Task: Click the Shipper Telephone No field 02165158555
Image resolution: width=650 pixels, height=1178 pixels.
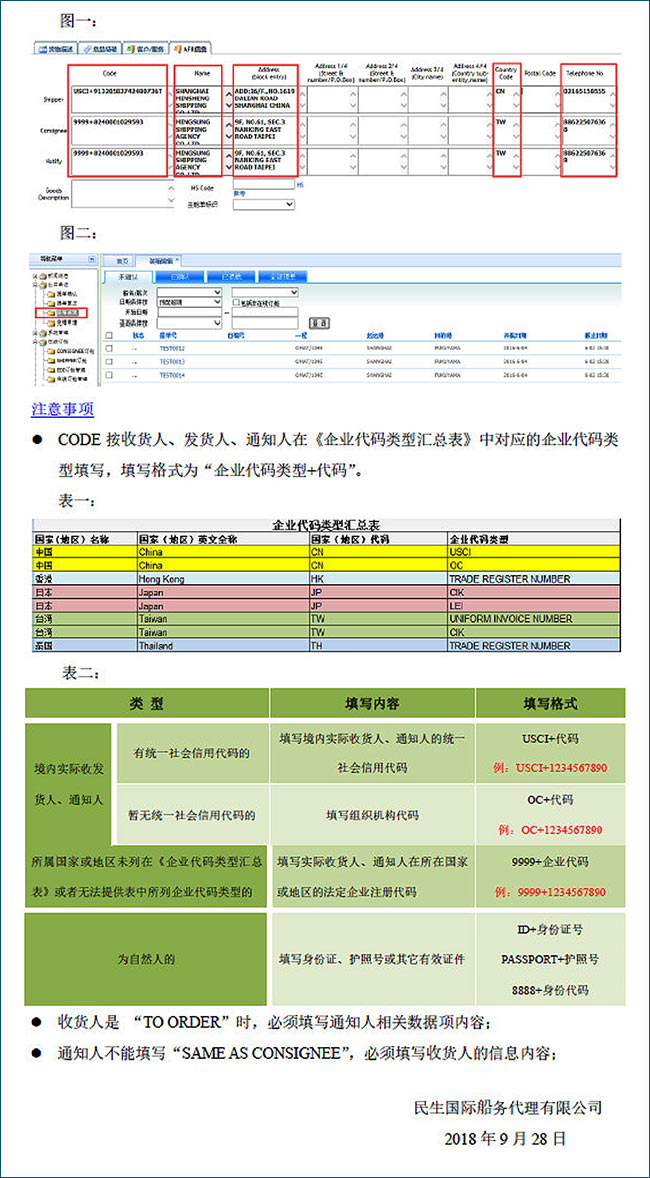Action: (588, 98)
